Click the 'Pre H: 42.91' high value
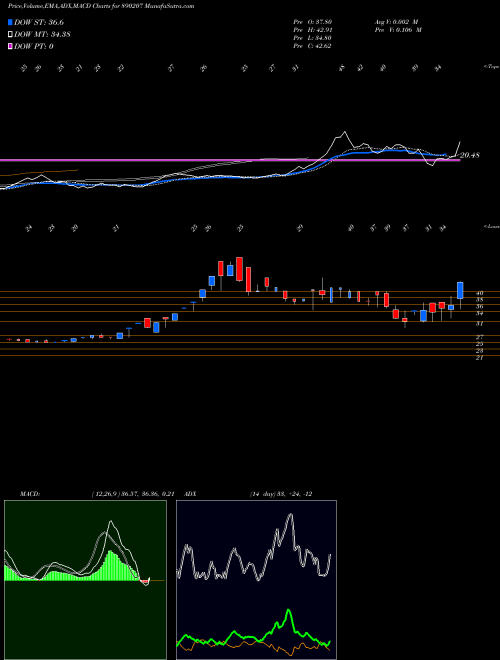Image resolution: width=500 pixels, height=660 pixels. [x=312, y=30]
